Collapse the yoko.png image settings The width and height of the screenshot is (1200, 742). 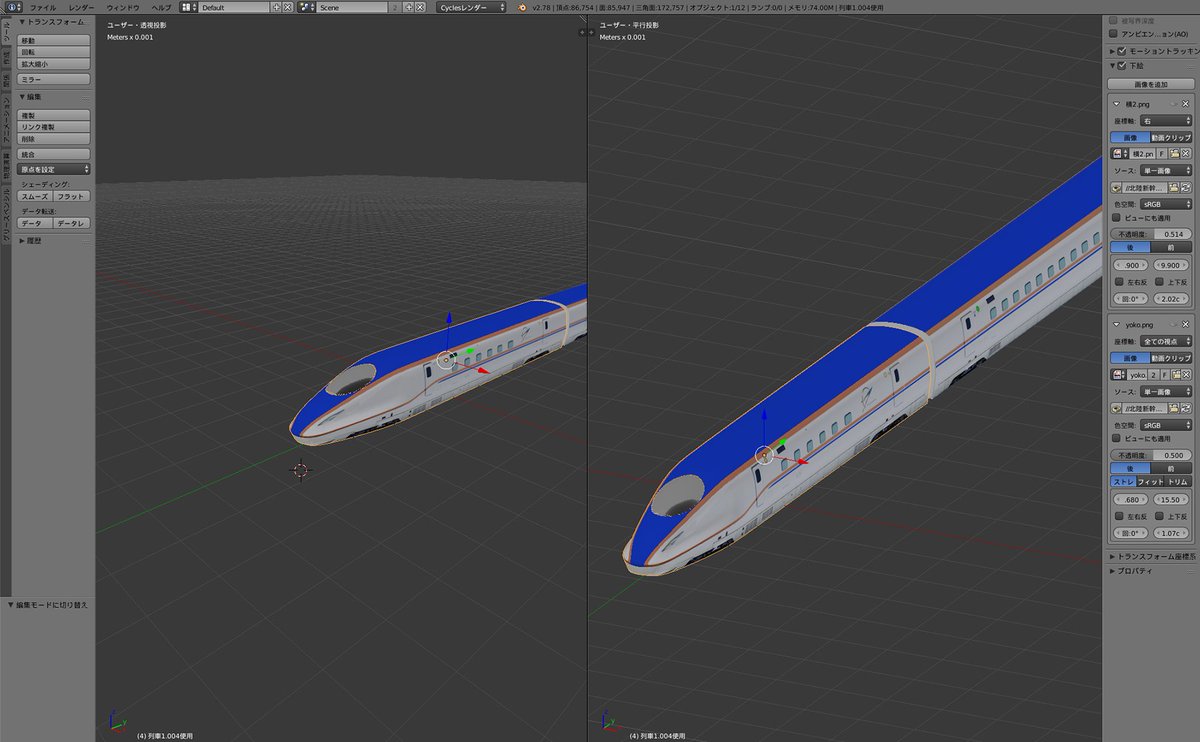(x=1117, y=324)
